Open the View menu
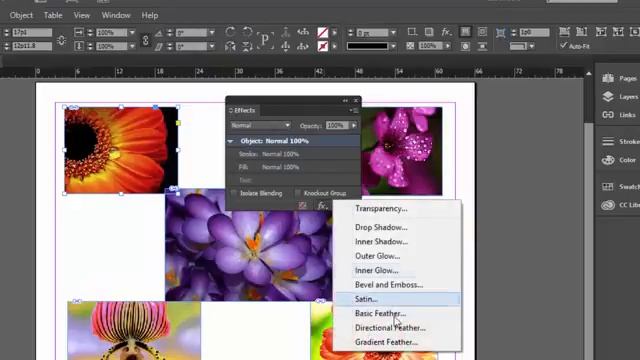640x360 pixels. tap(82, 16)
